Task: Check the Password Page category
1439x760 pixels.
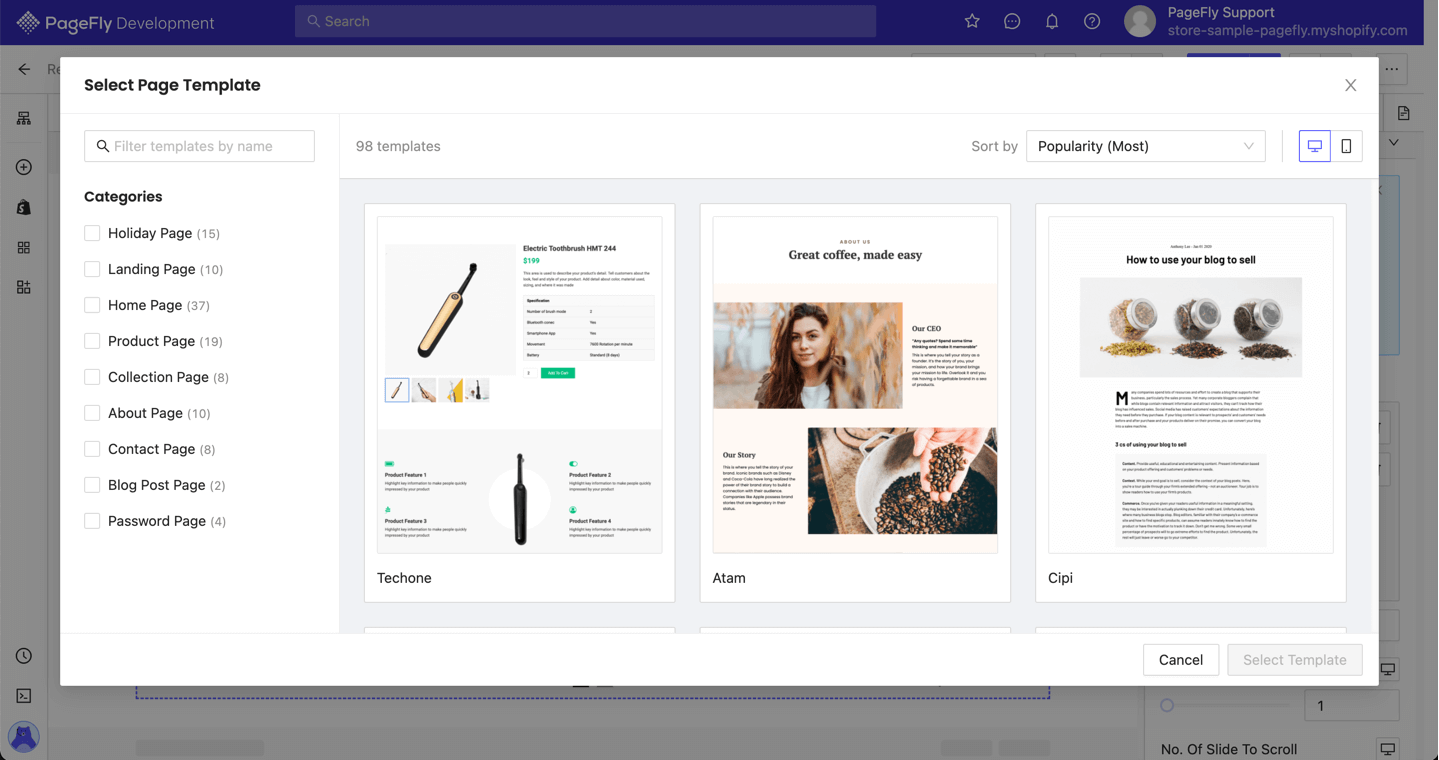Action: pos(92,521)
